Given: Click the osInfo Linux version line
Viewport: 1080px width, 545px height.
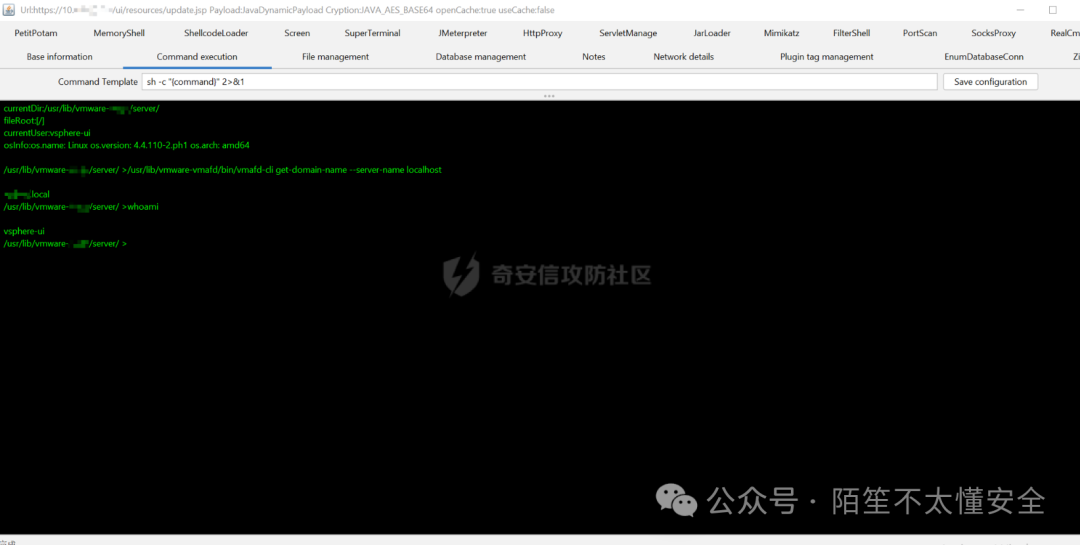Looking at the screenshot, I should click(x=127, y=145).
